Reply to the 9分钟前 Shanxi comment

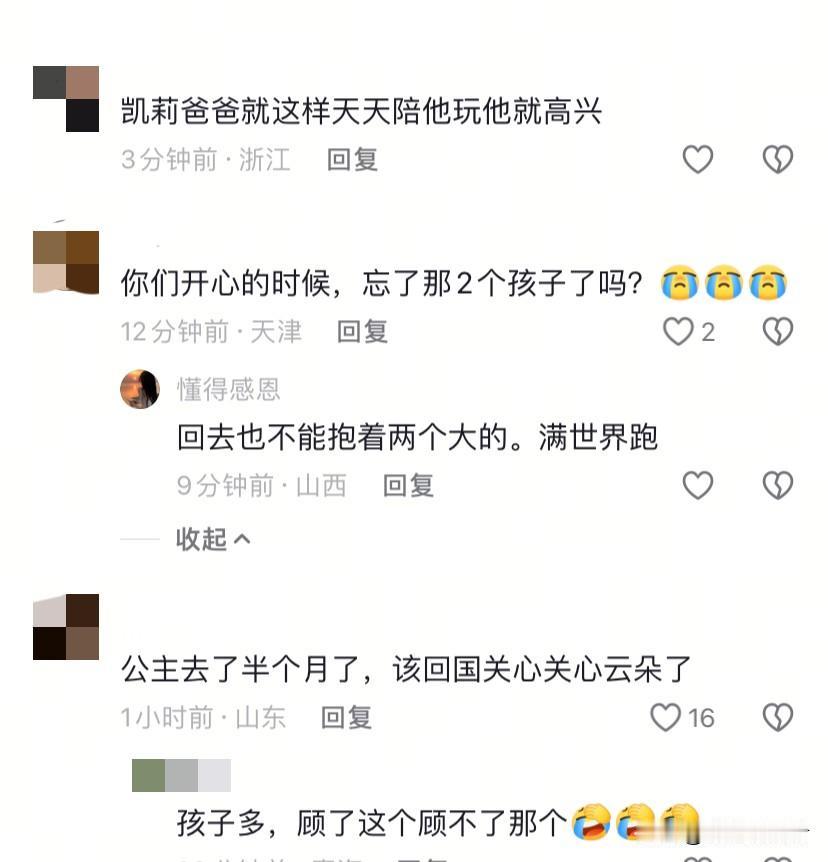pos(409,486)
